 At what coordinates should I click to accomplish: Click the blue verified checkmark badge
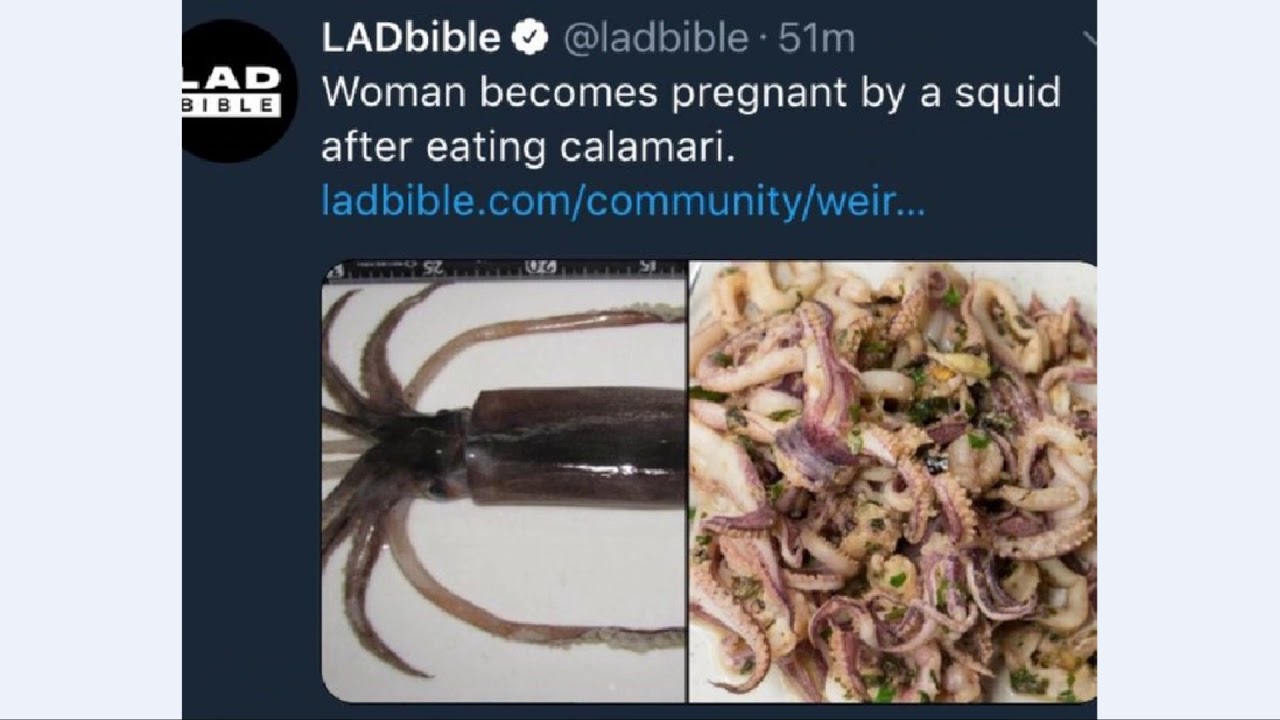click(530, 38)
